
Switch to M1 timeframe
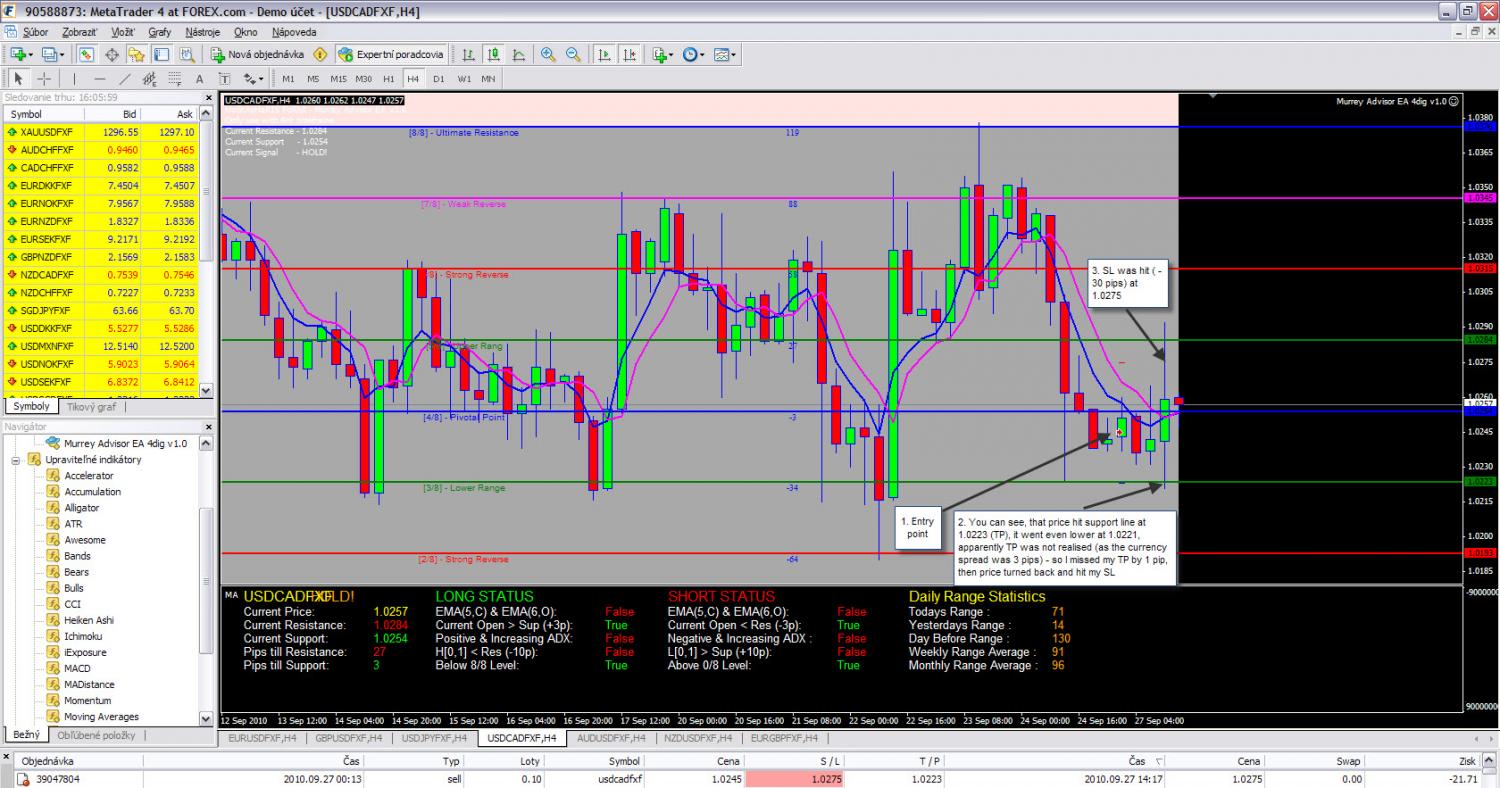[288, 78]
